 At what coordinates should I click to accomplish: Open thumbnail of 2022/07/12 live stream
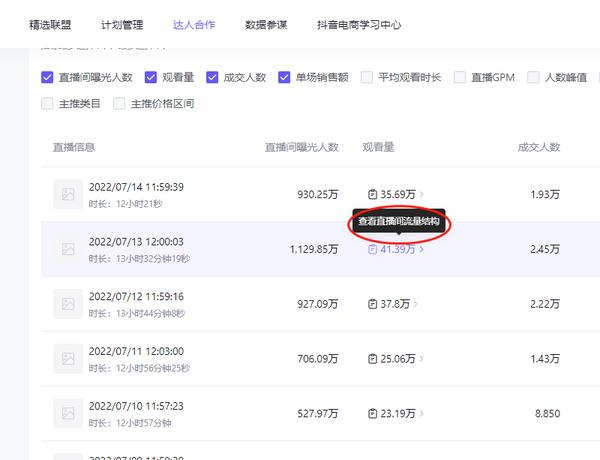coord(68,304)
